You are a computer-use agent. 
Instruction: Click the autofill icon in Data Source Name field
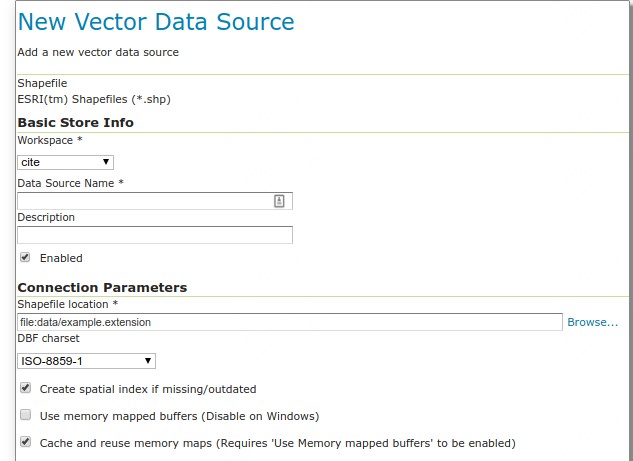point(280,201)
